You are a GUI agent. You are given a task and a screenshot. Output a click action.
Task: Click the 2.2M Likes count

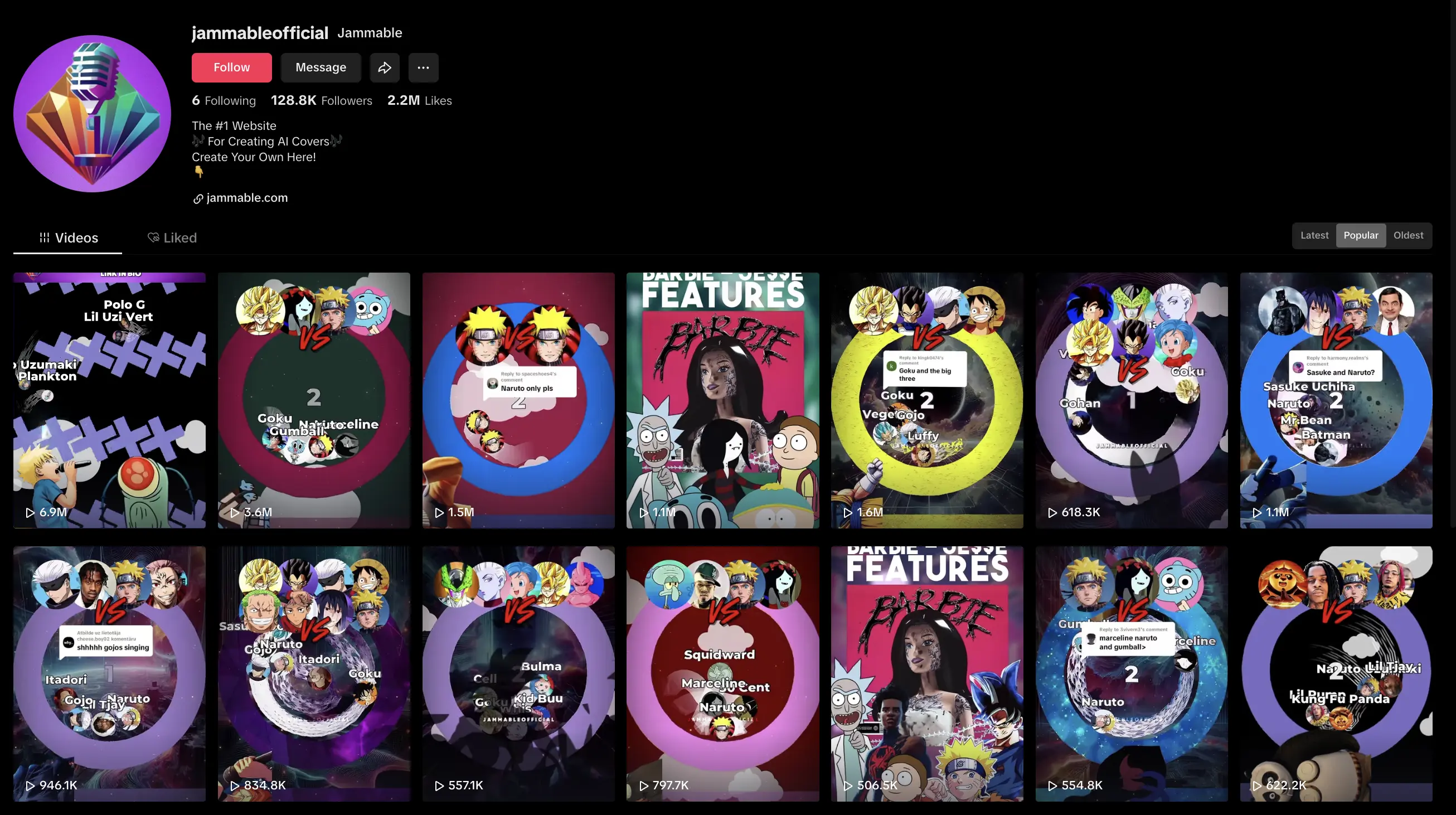pos(419,100)
